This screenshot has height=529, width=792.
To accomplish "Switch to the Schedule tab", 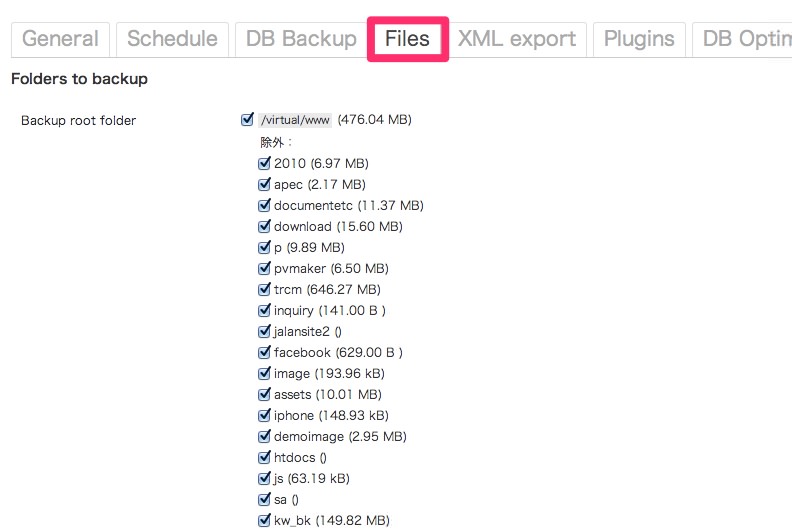I will pyautogui.click(x=172, y=39).
